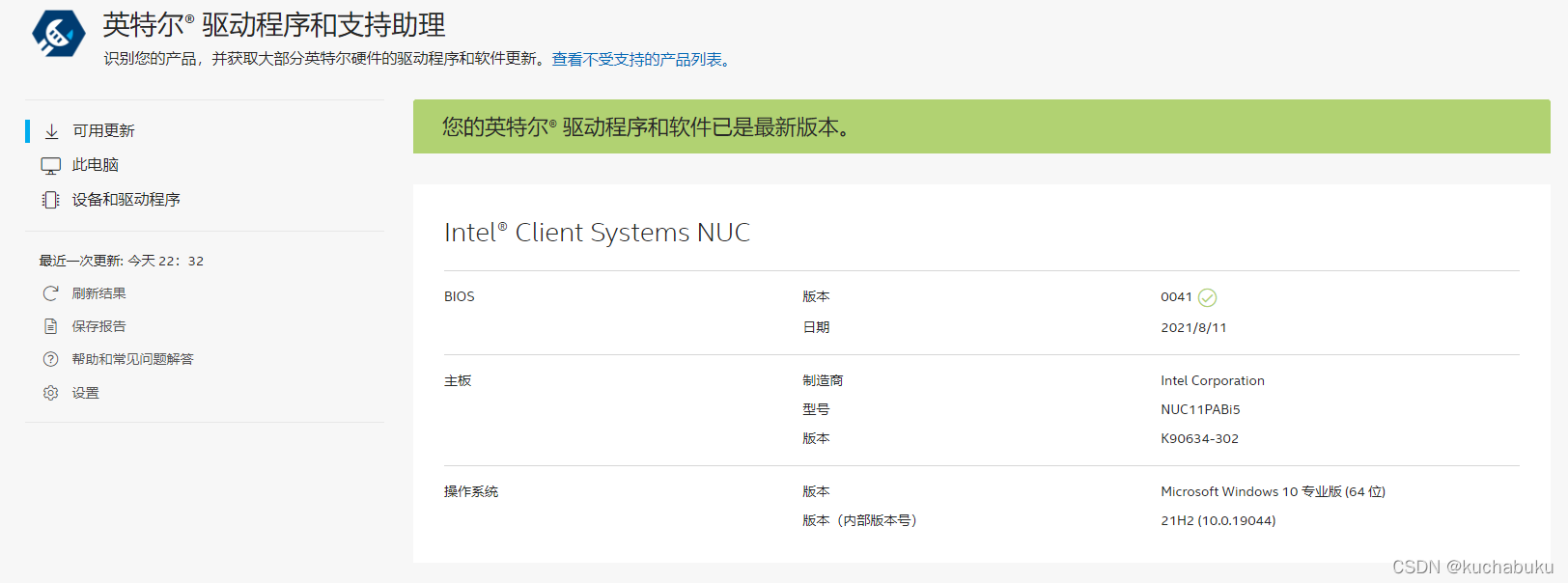Select the BIOS version value 0041
The height and width of the screenshot is (583, 1568).
coord(1176,297)
